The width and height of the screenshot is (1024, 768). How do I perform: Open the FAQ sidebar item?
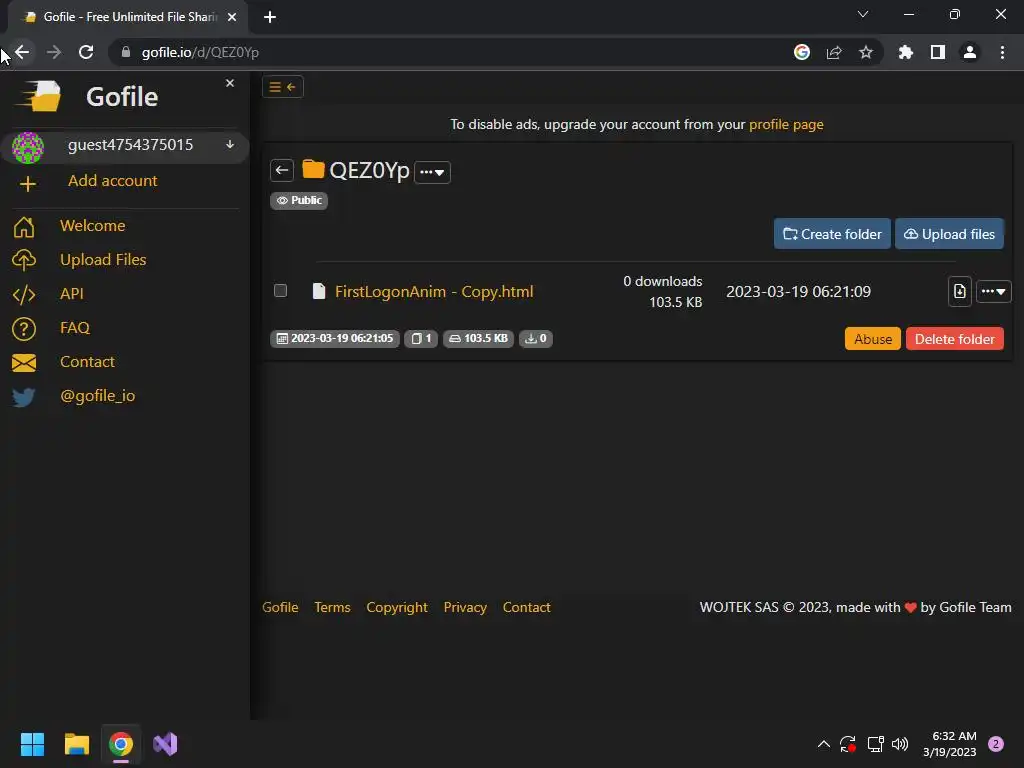pyautogui.click(x=75, y=327)
